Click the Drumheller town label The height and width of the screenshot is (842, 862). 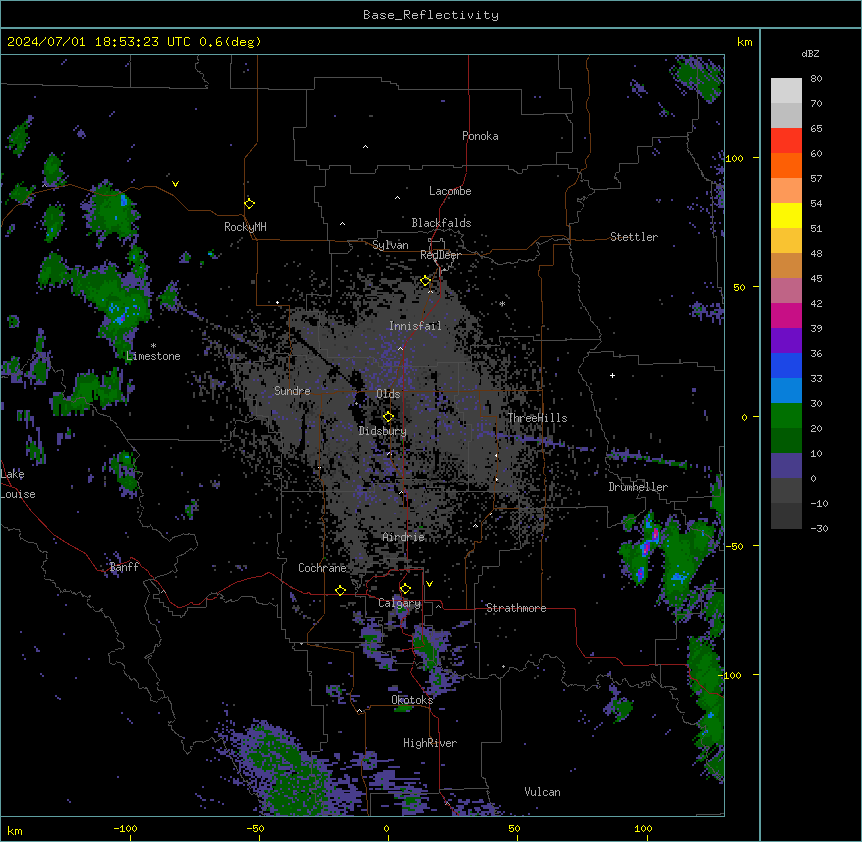pos(638,487)
